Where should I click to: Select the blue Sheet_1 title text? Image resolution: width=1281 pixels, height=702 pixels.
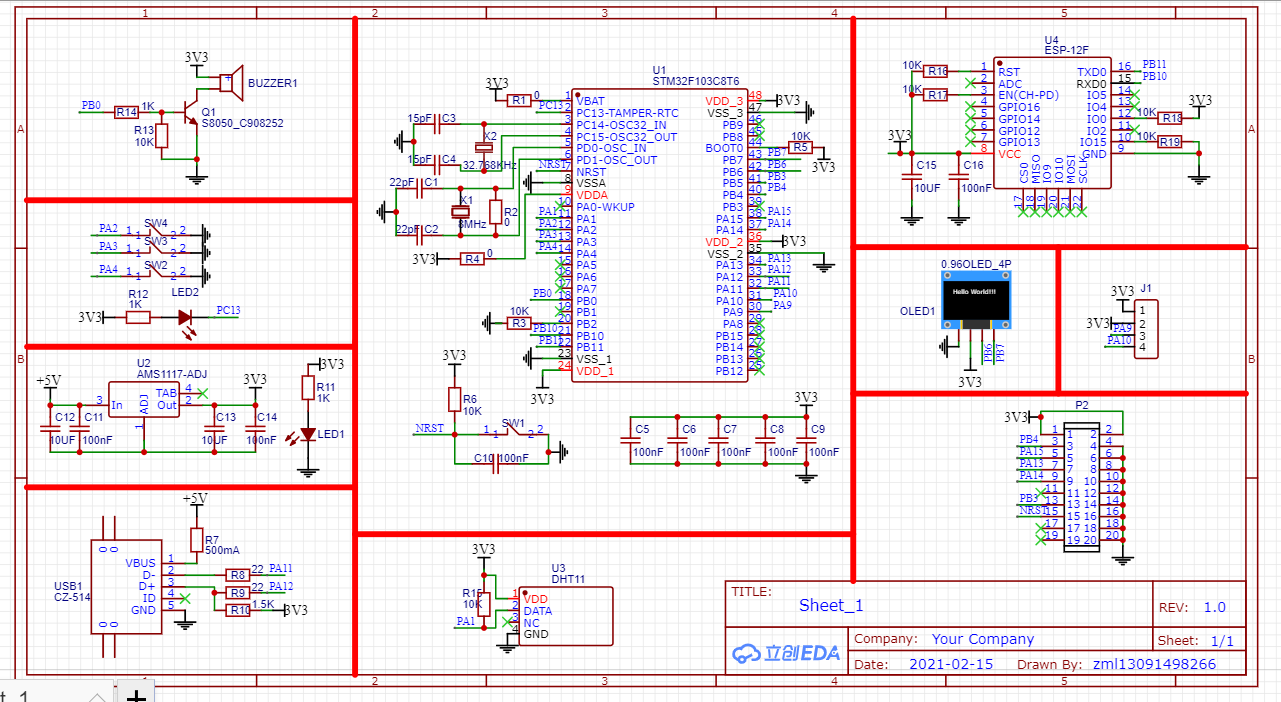coord(830,605)
